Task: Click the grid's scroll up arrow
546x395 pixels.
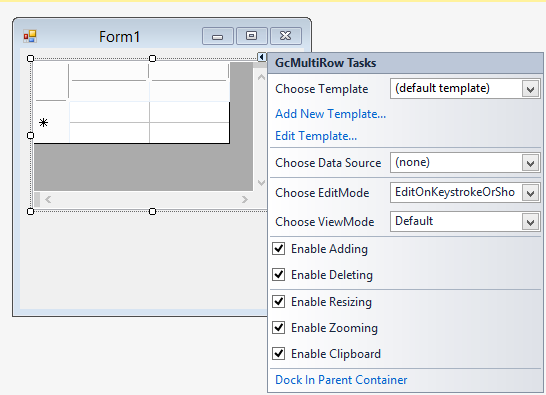Action: point(261,77)
